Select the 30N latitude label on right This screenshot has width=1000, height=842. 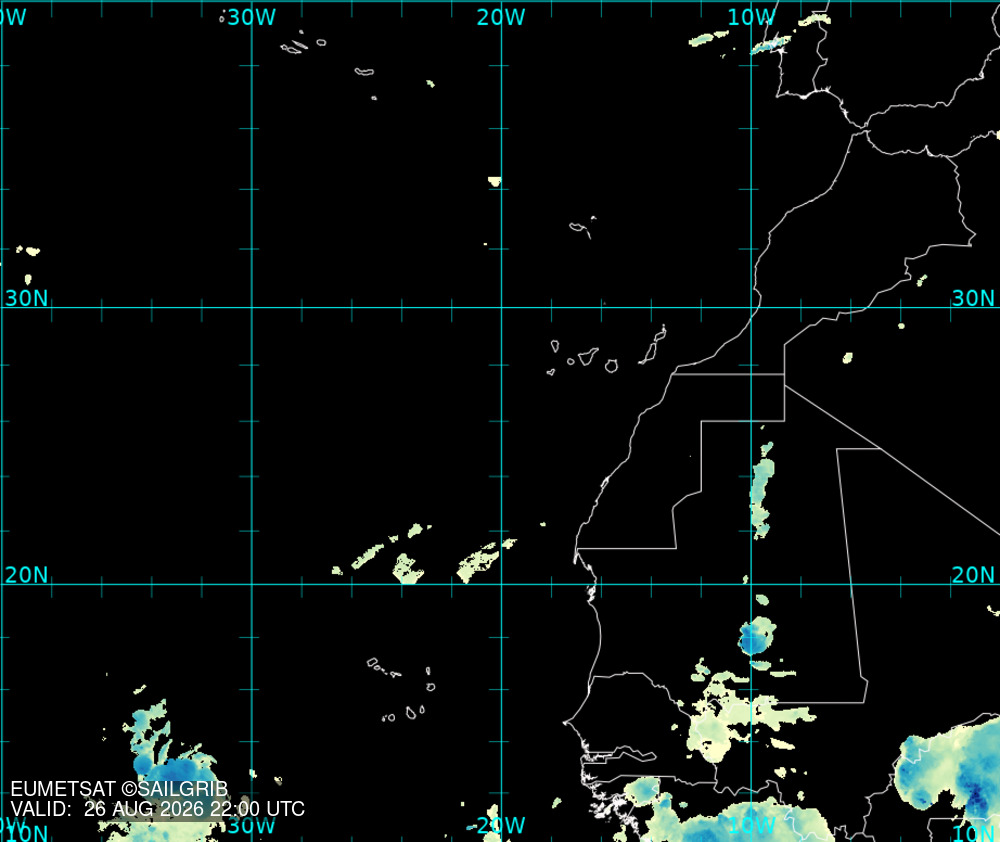(x=973, y=298)
